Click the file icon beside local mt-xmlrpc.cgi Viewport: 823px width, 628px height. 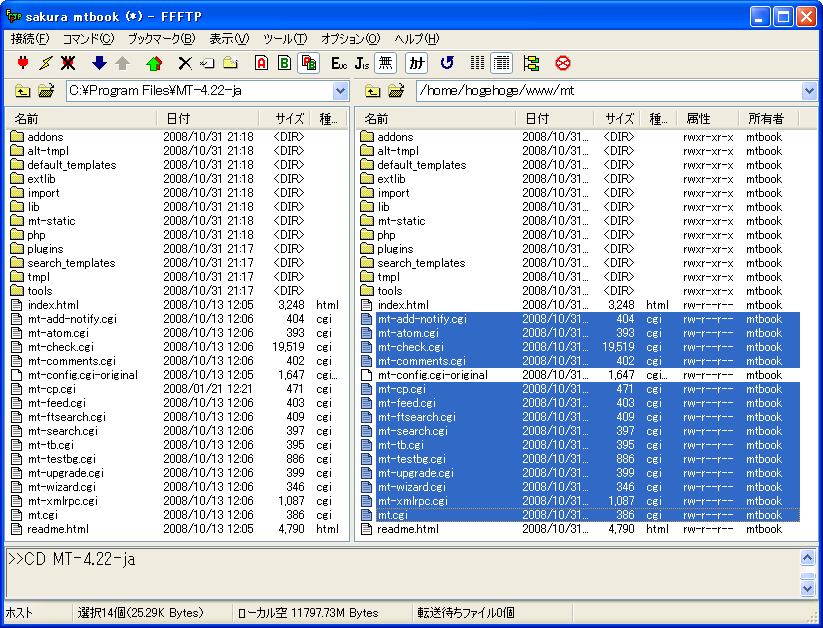17,501
